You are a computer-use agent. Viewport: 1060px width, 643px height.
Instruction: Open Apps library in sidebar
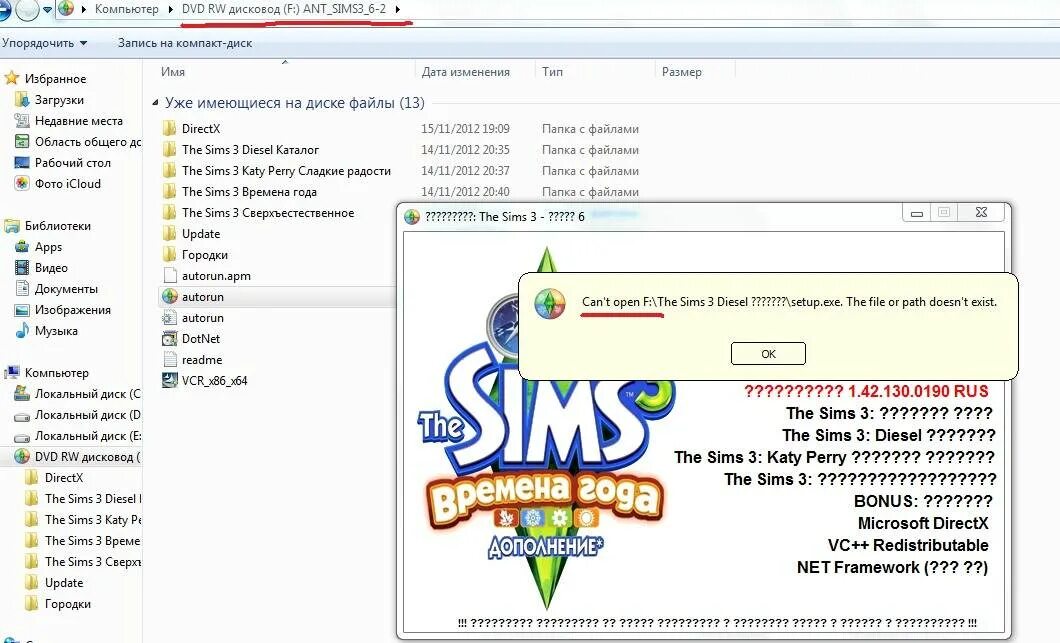pyautogui.click(x=48, y=247)
